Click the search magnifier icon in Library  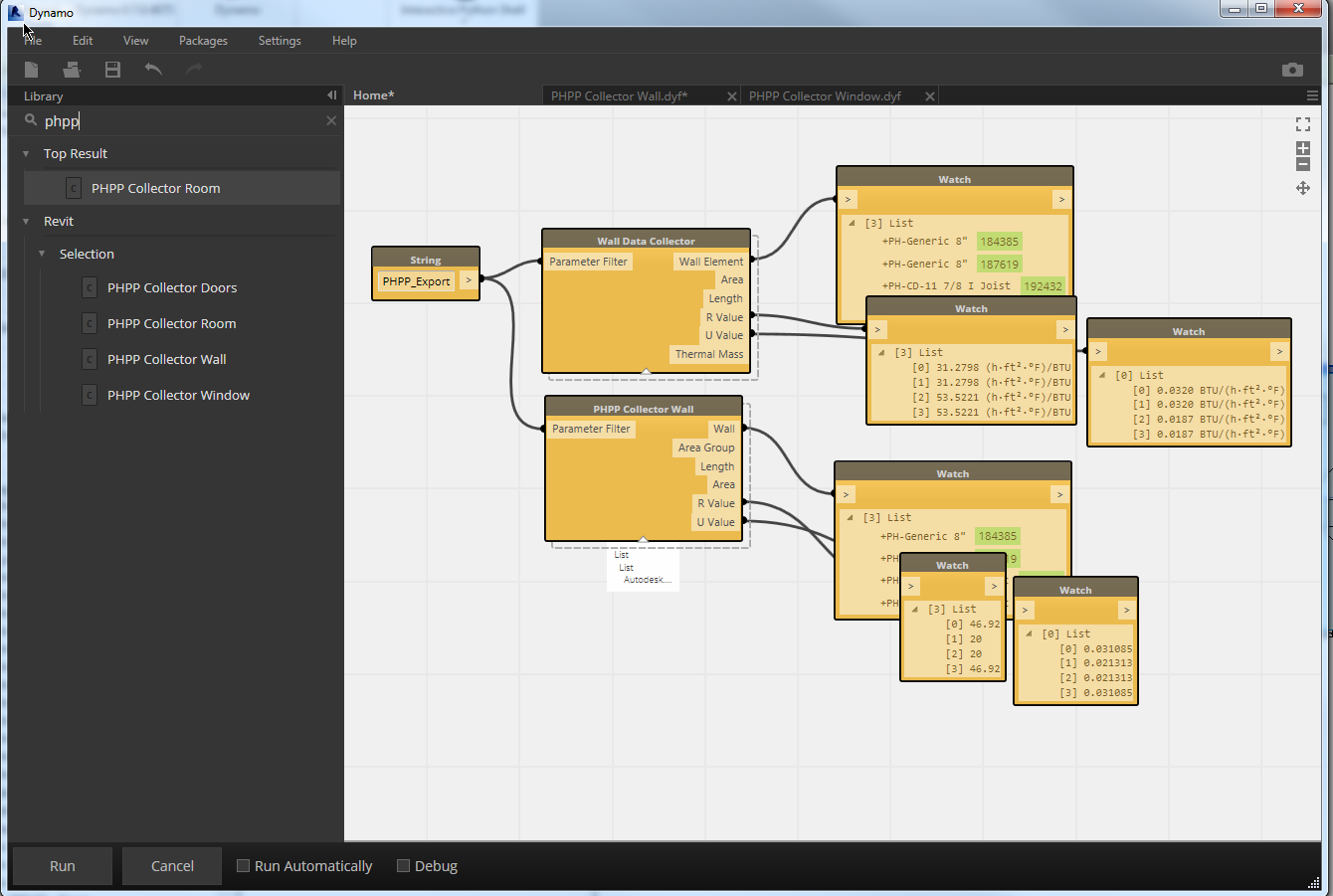(31, 120)
